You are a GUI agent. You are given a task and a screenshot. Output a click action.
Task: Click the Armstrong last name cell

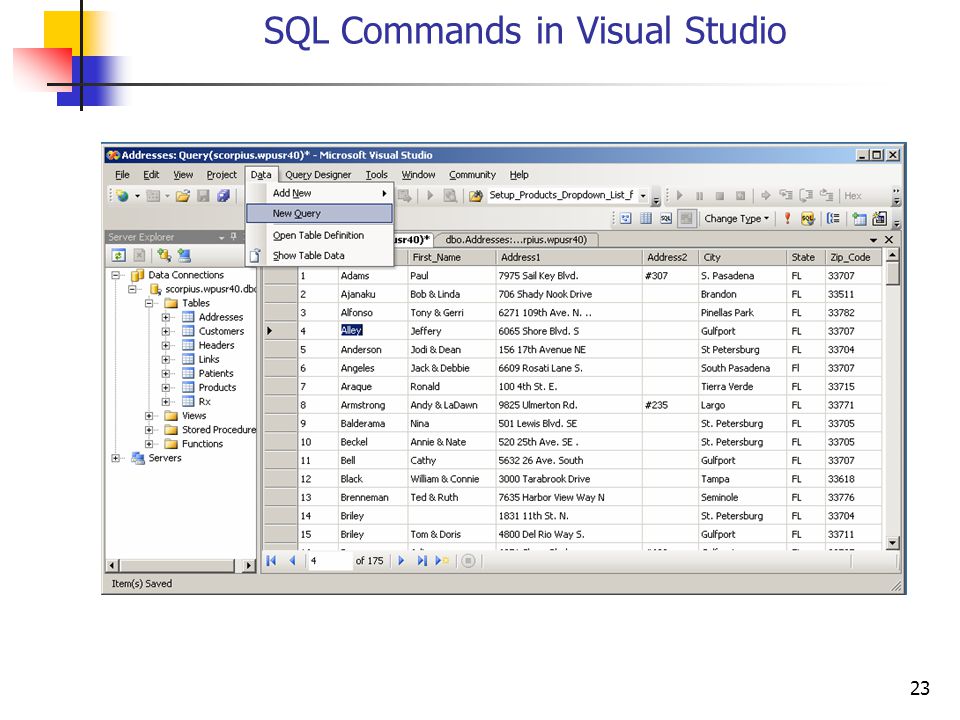tap(372, 405)
